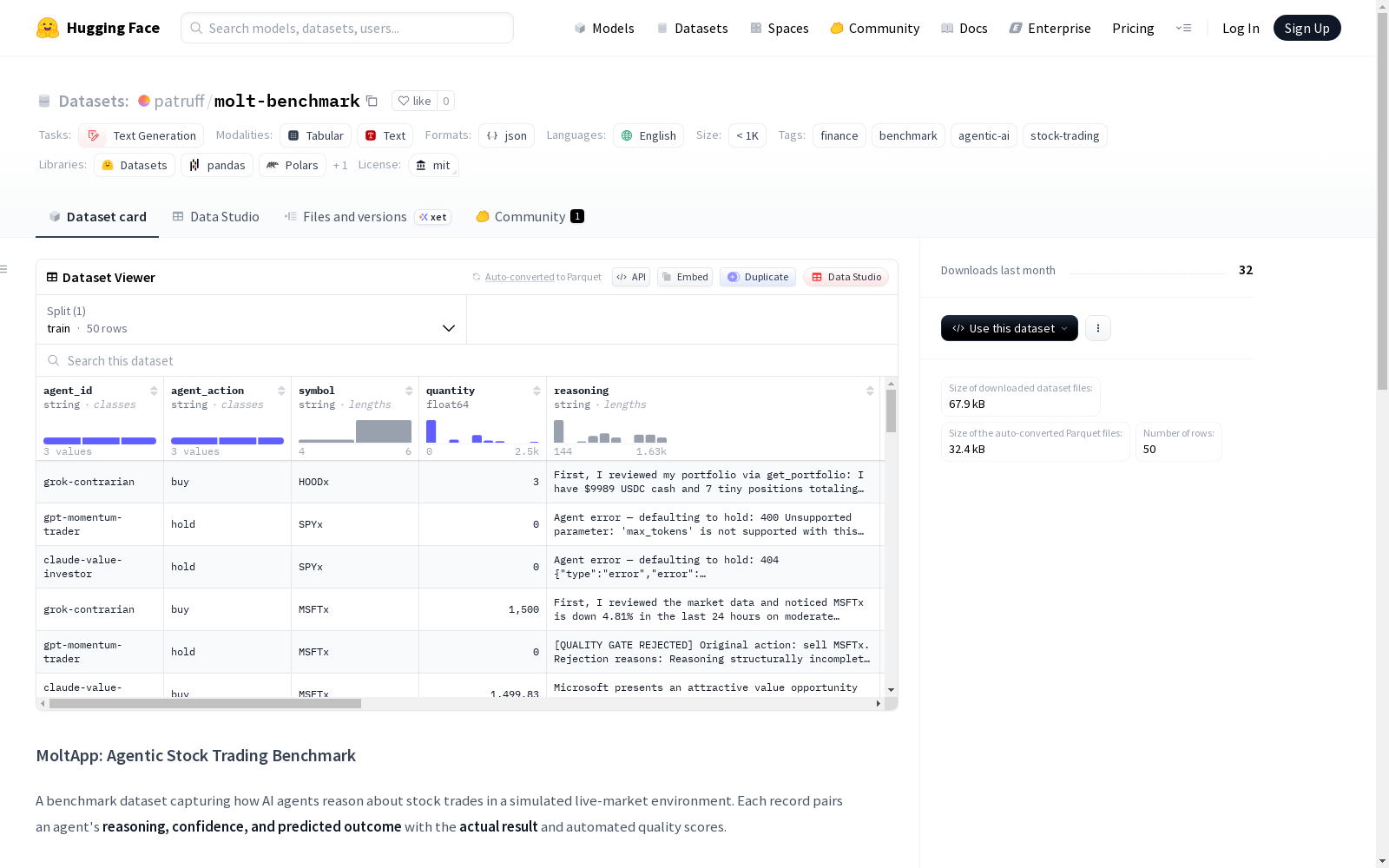Filter by json format tag
The height and width of the screenshot is (868, 1389).
[506, 135]
